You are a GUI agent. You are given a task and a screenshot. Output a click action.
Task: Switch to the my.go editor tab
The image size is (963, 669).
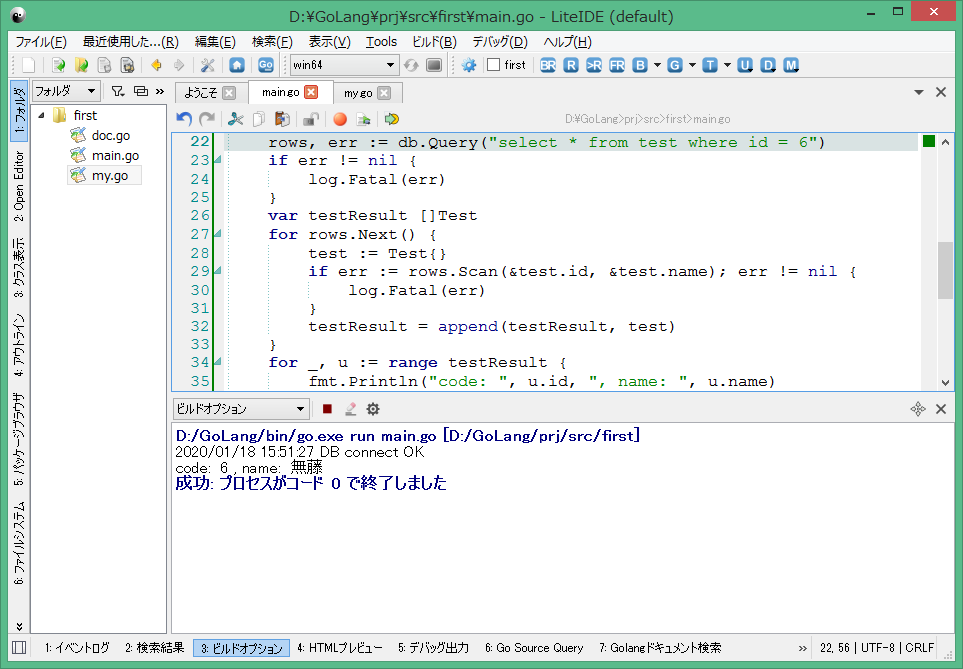[x=358, y=93]
